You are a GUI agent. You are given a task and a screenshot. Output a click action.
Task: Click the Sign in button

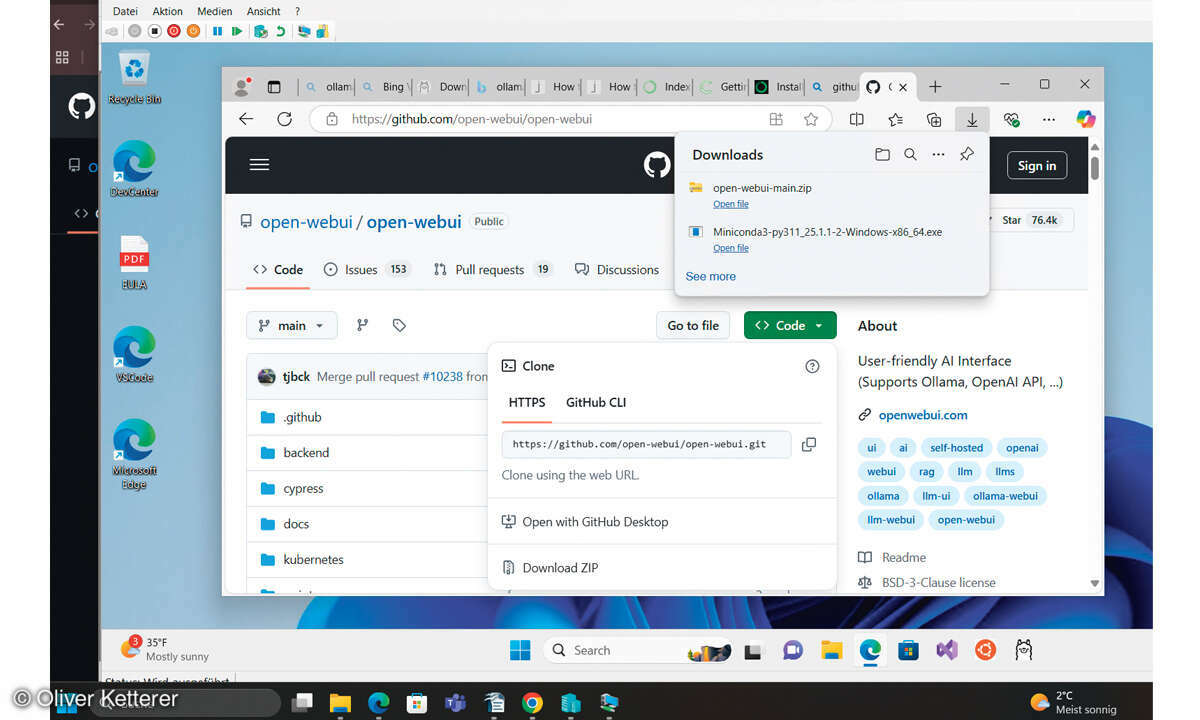[1036, 166]
